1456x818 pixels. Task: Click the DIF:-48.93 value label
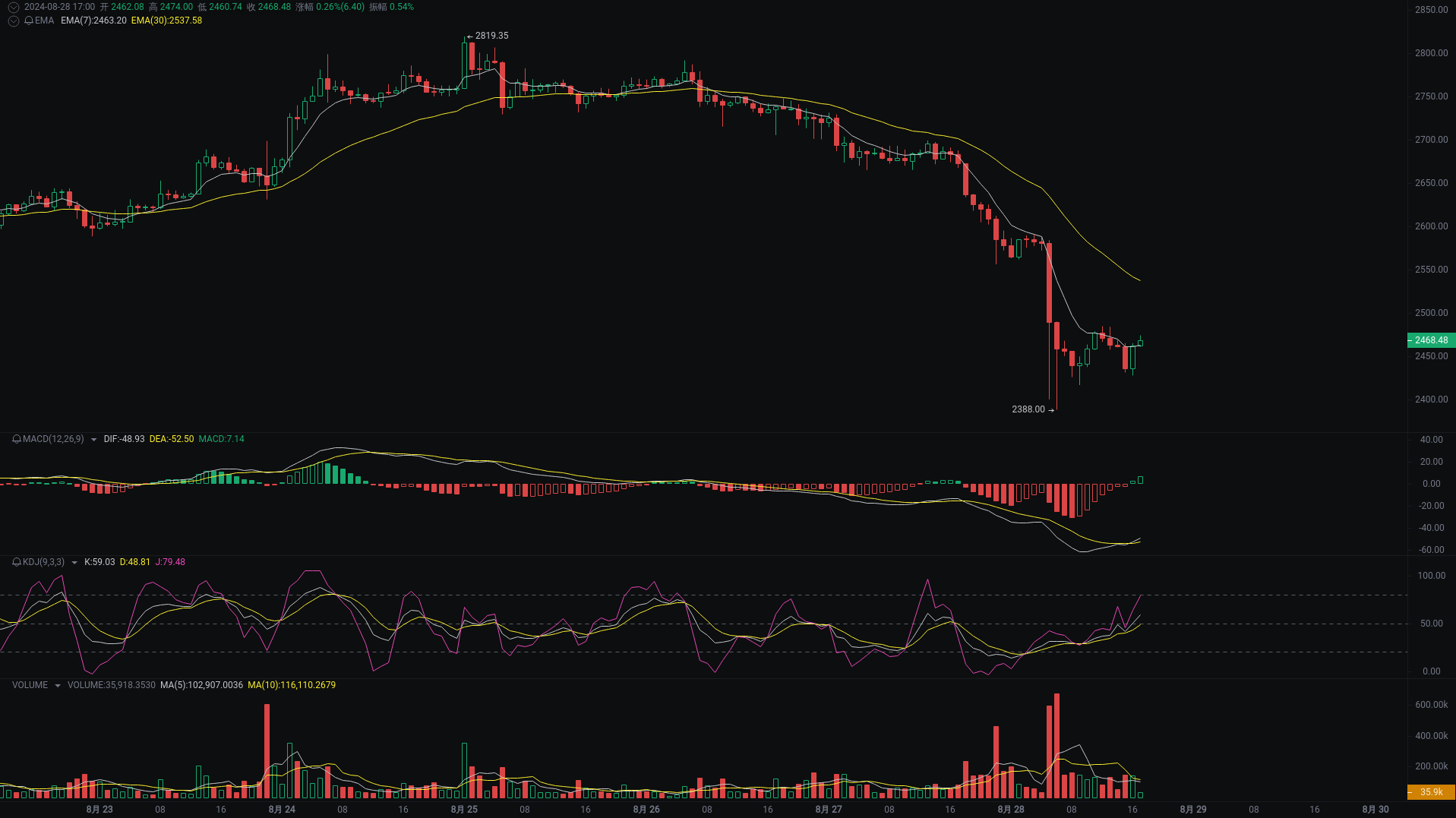(x=124, y=439)
